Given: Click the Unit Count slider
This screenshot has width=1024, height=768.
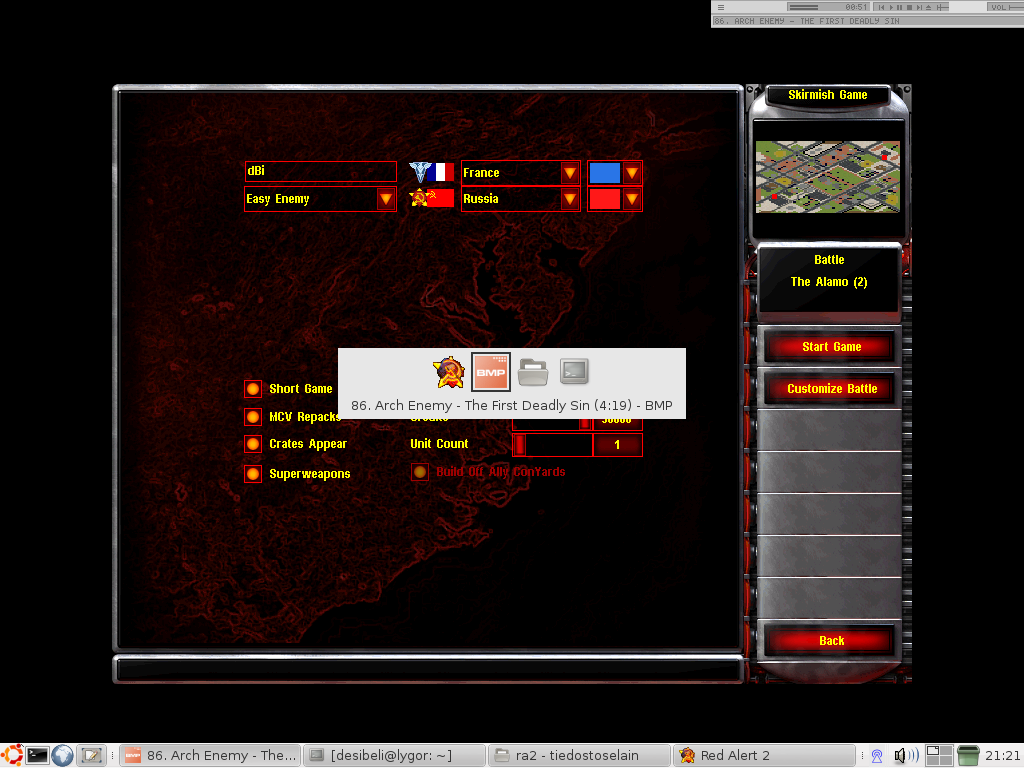Looking at the screenshot, I should click(x=552, y=445).
